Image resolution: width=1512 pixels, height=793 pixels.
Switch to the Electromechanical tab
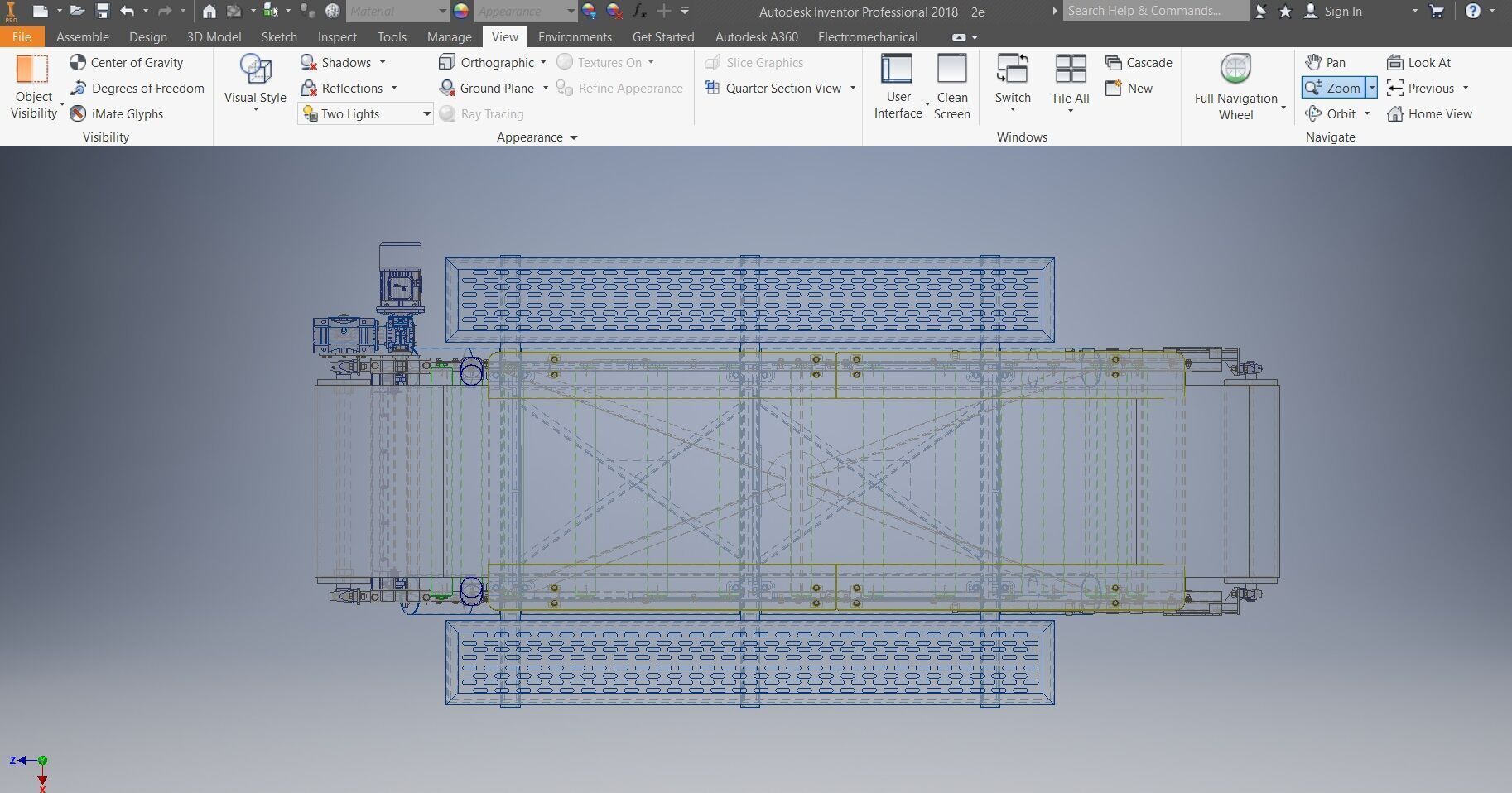[x=868, y=36]
